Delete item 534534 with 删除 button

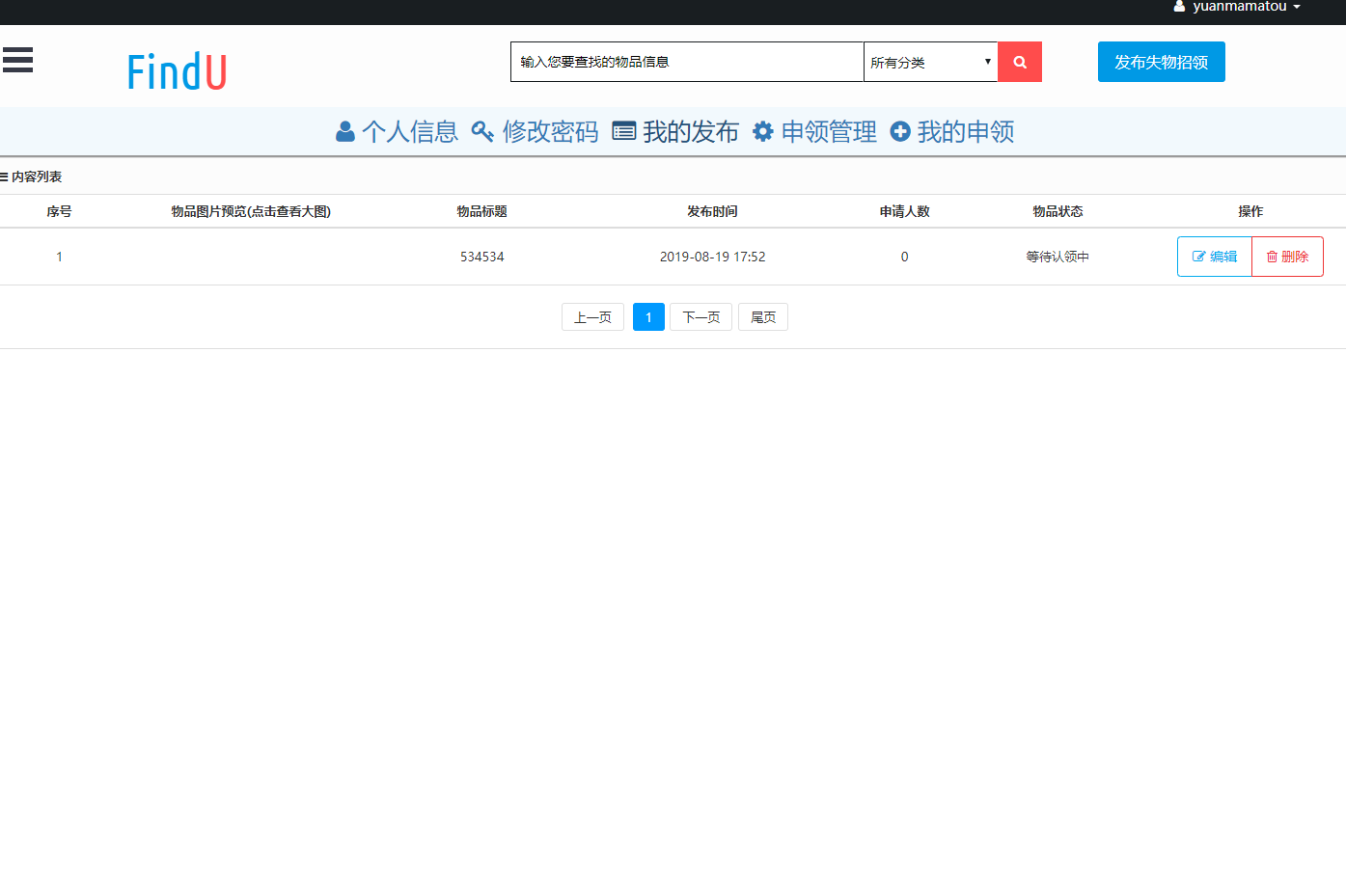(x=1287, y=257)
